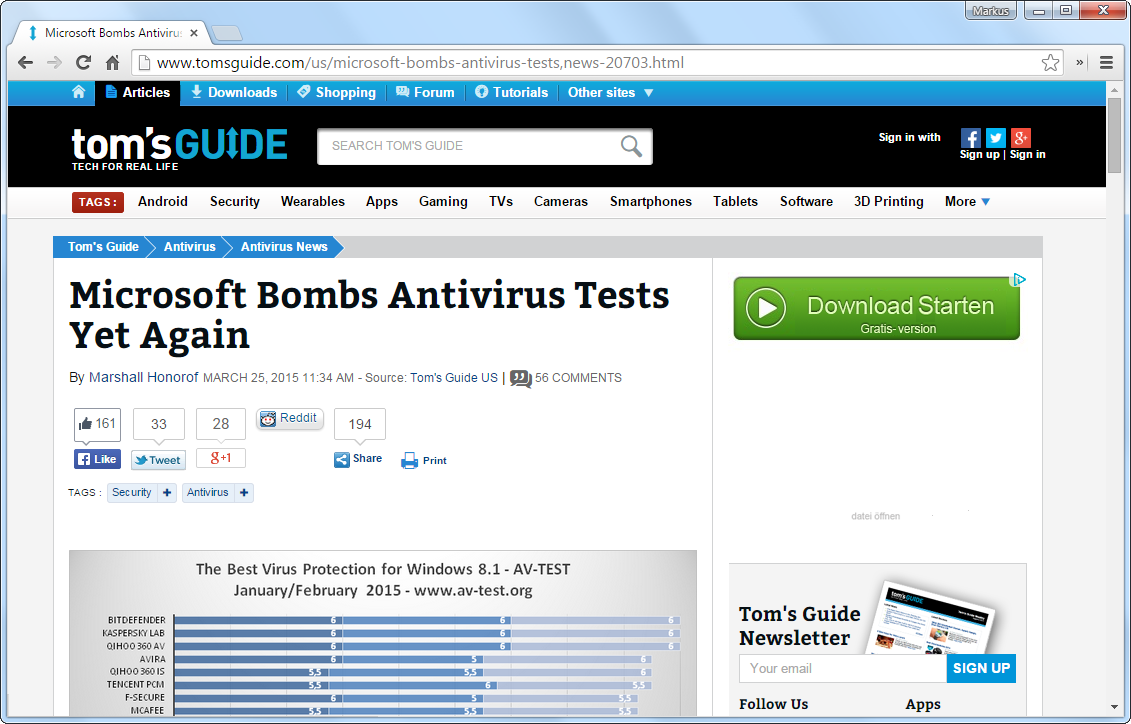Share the article on Reddit
Image resolution: width=1131 pixels, height=724 pixels.
coord(289,419)
